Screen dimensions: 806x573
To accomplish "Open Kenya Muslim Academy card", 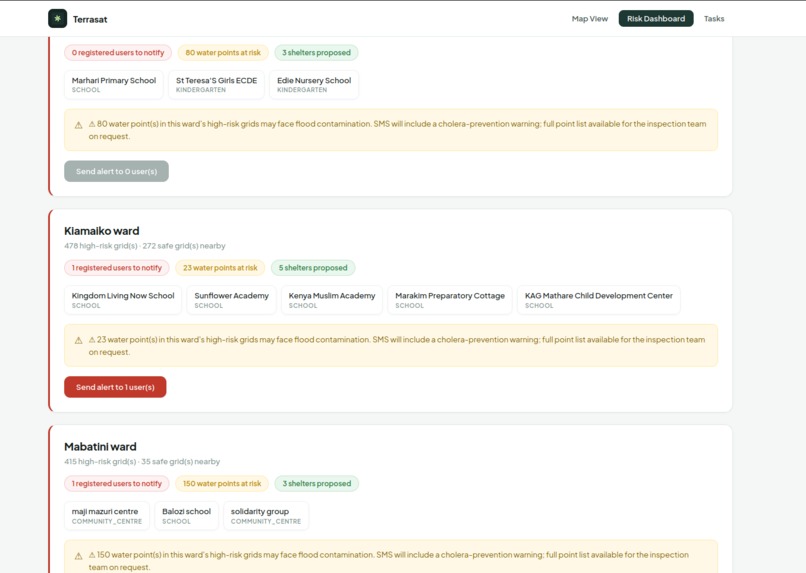I will (x=332, y=300).
